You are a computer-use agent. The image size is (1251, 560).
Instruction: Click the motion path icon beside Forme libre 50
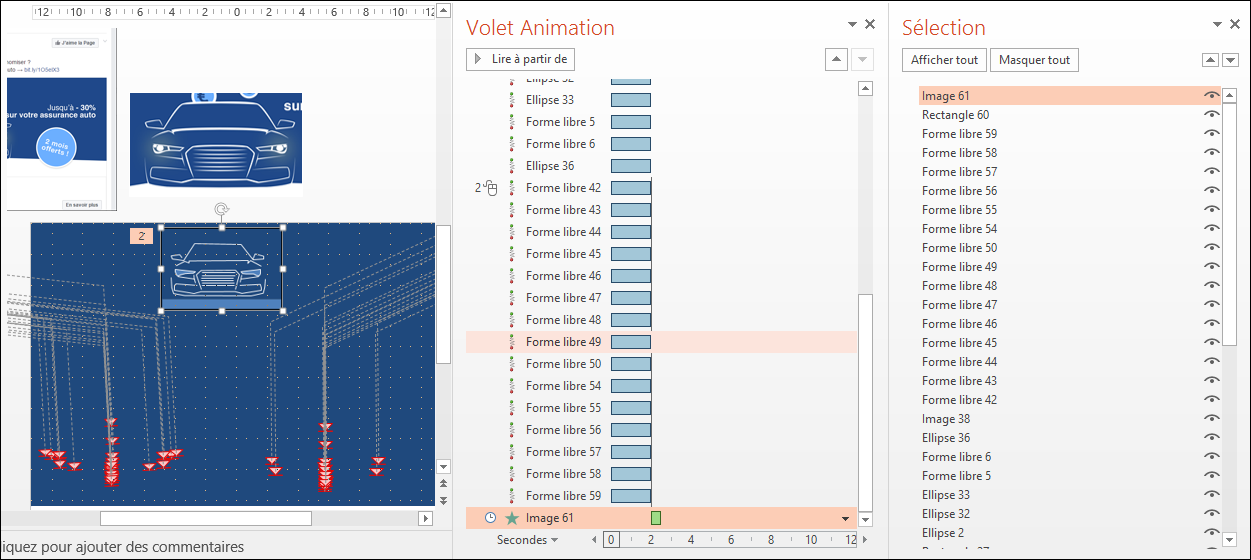pyautogui.click(x=512, y=364)
